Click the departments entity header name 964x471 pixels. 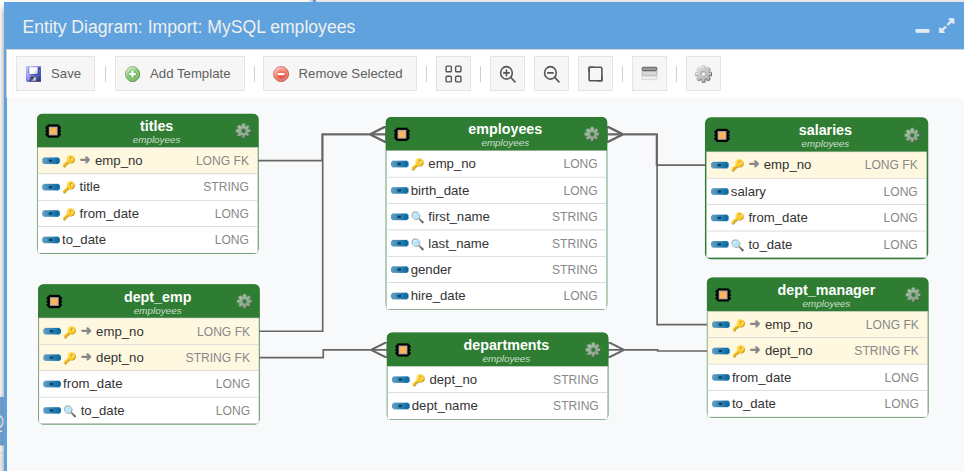[x=506, y=345]
